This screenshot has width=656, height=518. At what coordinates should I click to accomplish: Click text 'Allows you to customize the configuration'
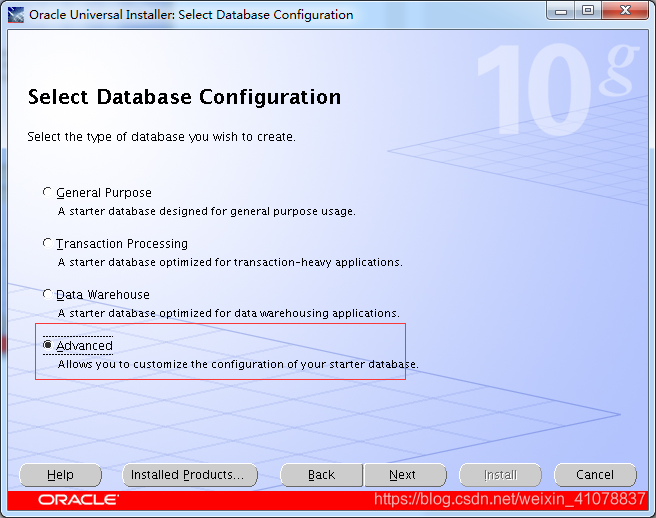coord(171,364)
